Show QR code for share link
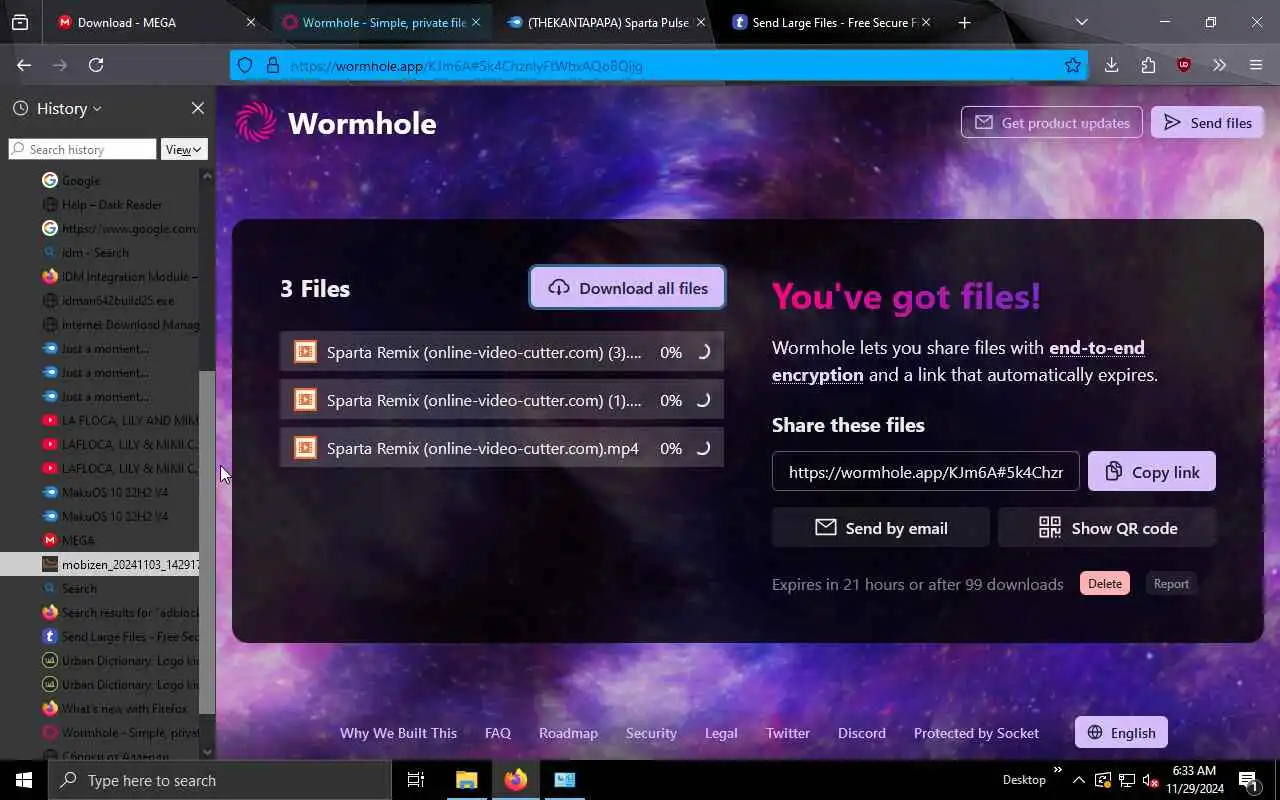Screen dimensions: 1280x800 click(1107, 528)
